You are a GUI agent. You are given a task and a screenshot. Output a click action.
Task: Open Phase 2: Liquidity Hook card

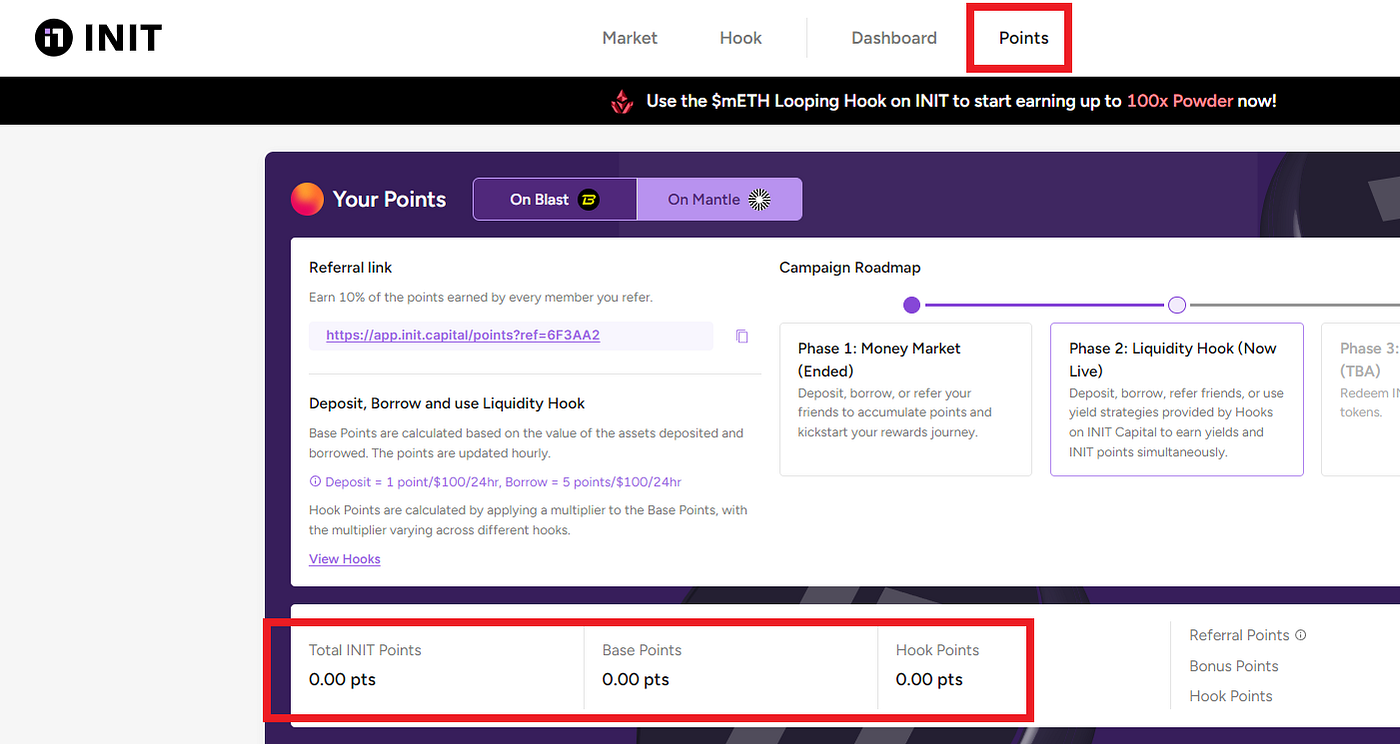(x=1177, y=399)
